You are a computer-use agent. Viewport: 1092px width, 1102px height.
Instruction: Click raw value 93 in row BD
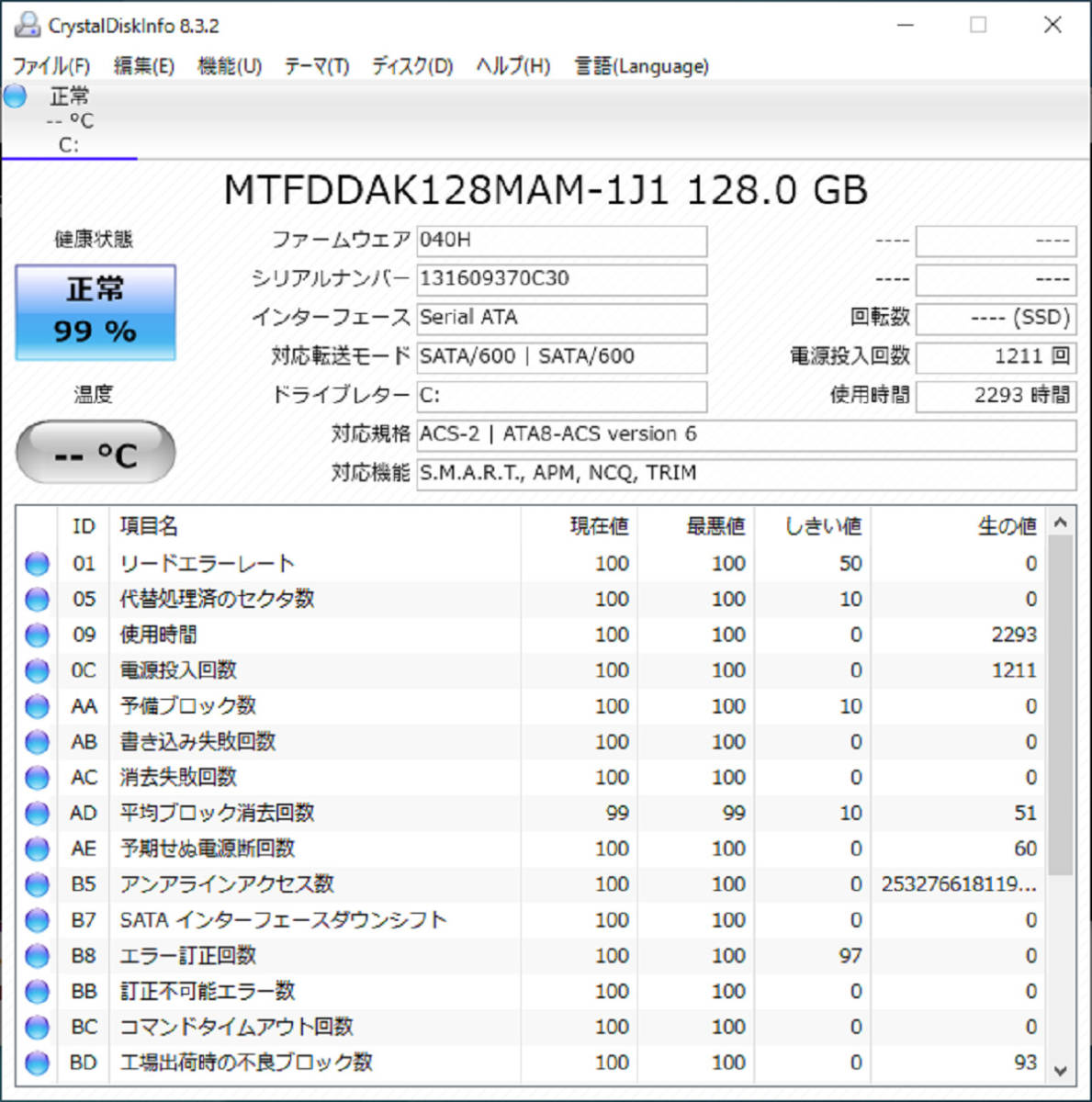click(x=1026, y=1063)
